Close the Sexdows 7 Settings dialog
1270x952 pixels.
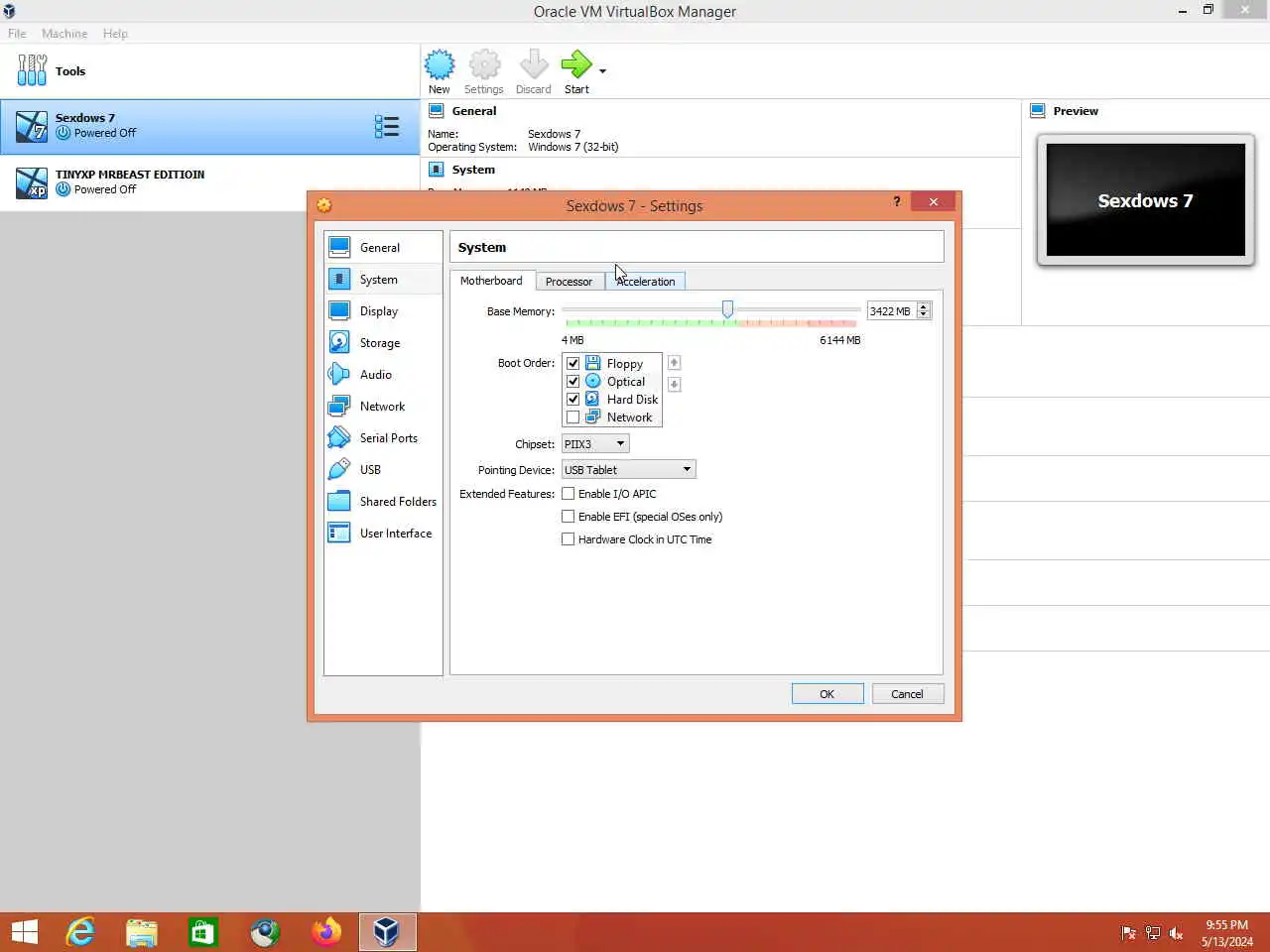(934, 201)
